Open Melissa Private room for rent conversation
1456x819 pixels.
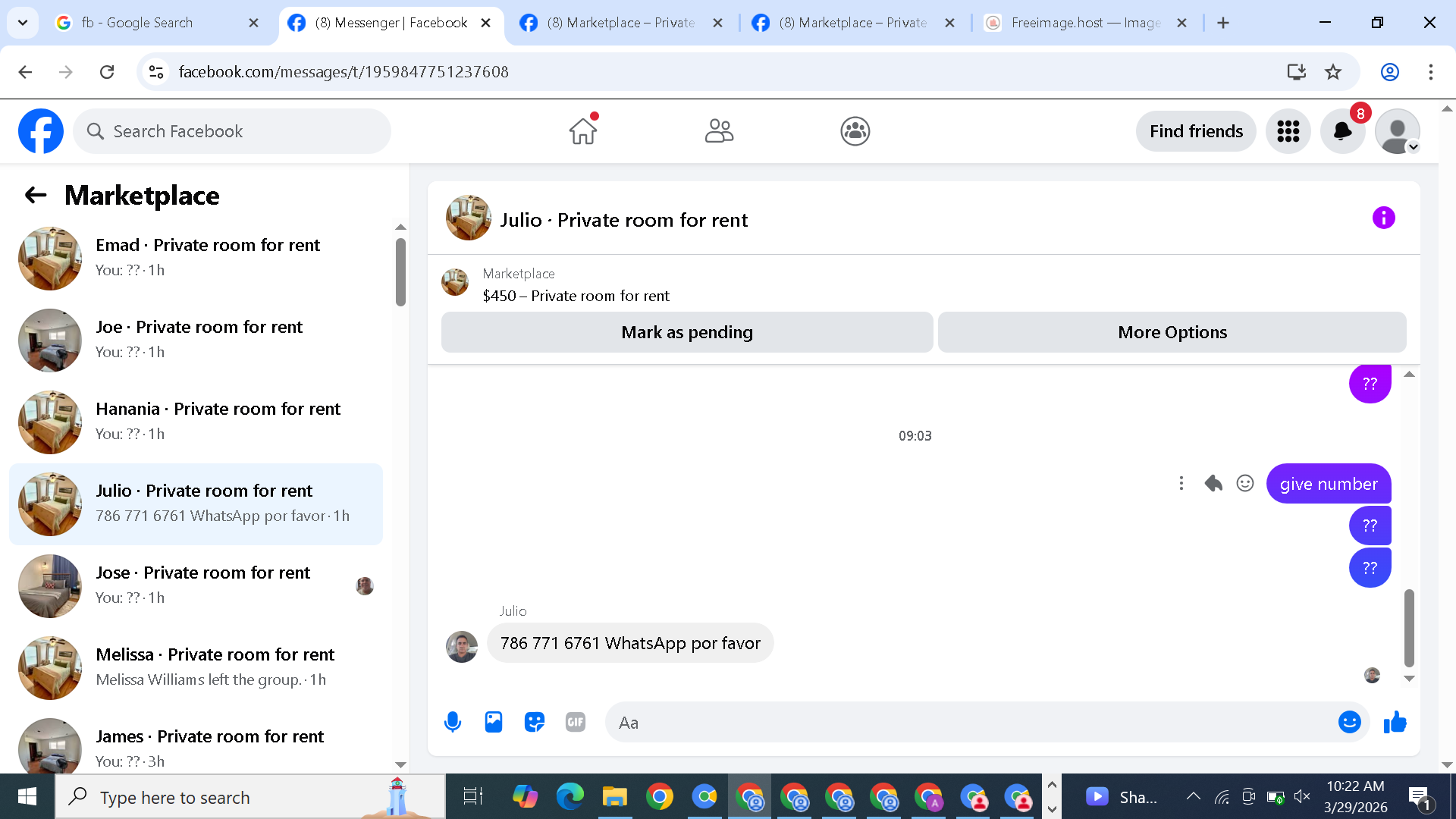196,667
